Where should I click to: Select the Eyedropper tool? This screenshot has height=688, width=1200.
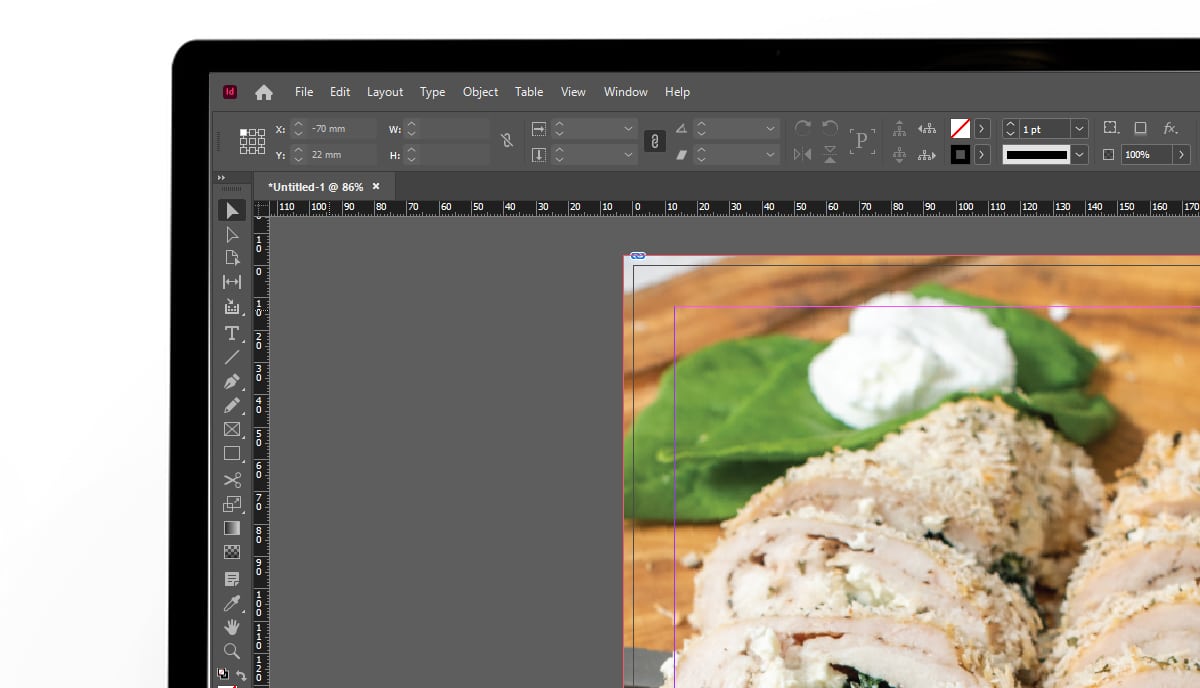coord(232,603)
